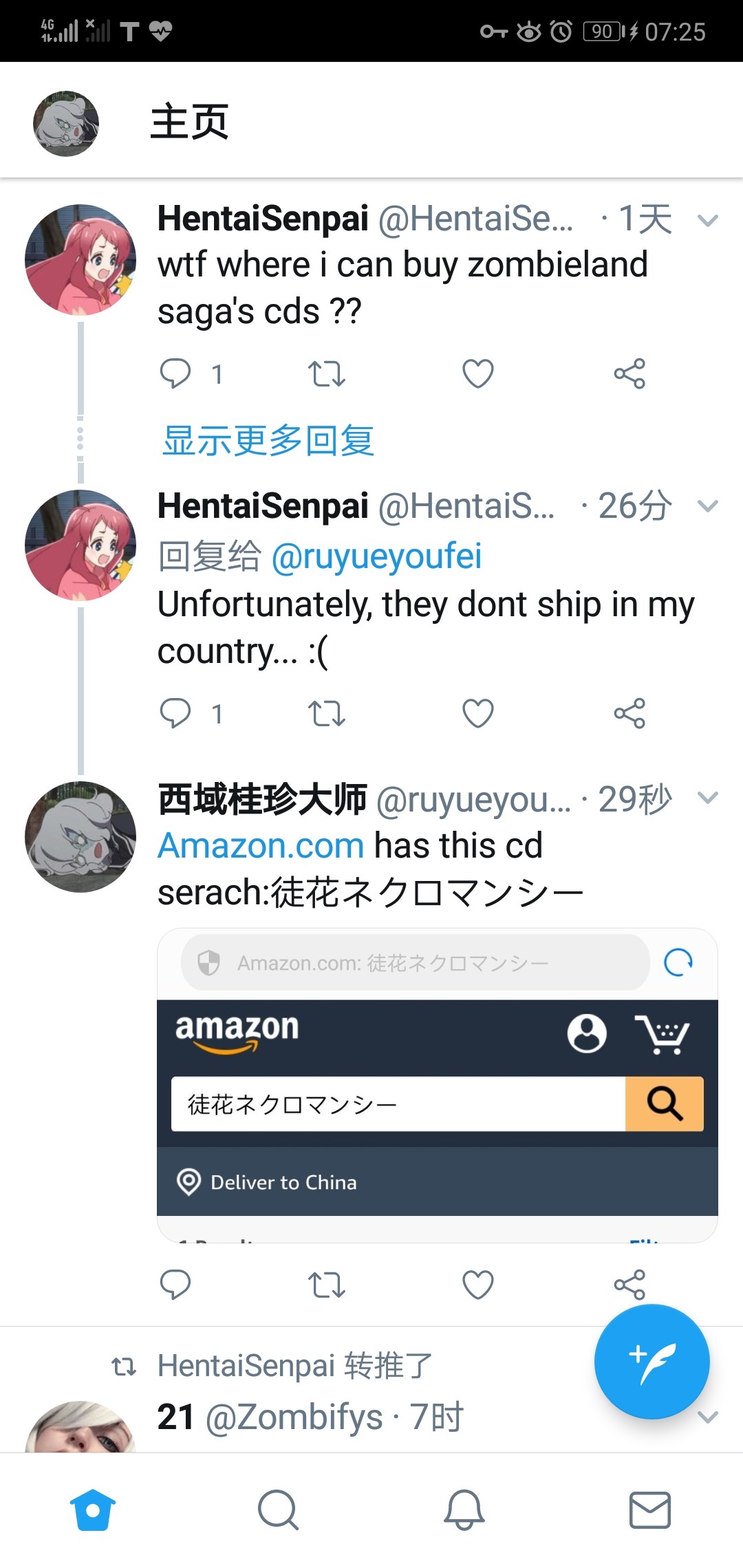Share the Amazon.com cd tweet

[629, 1284]
